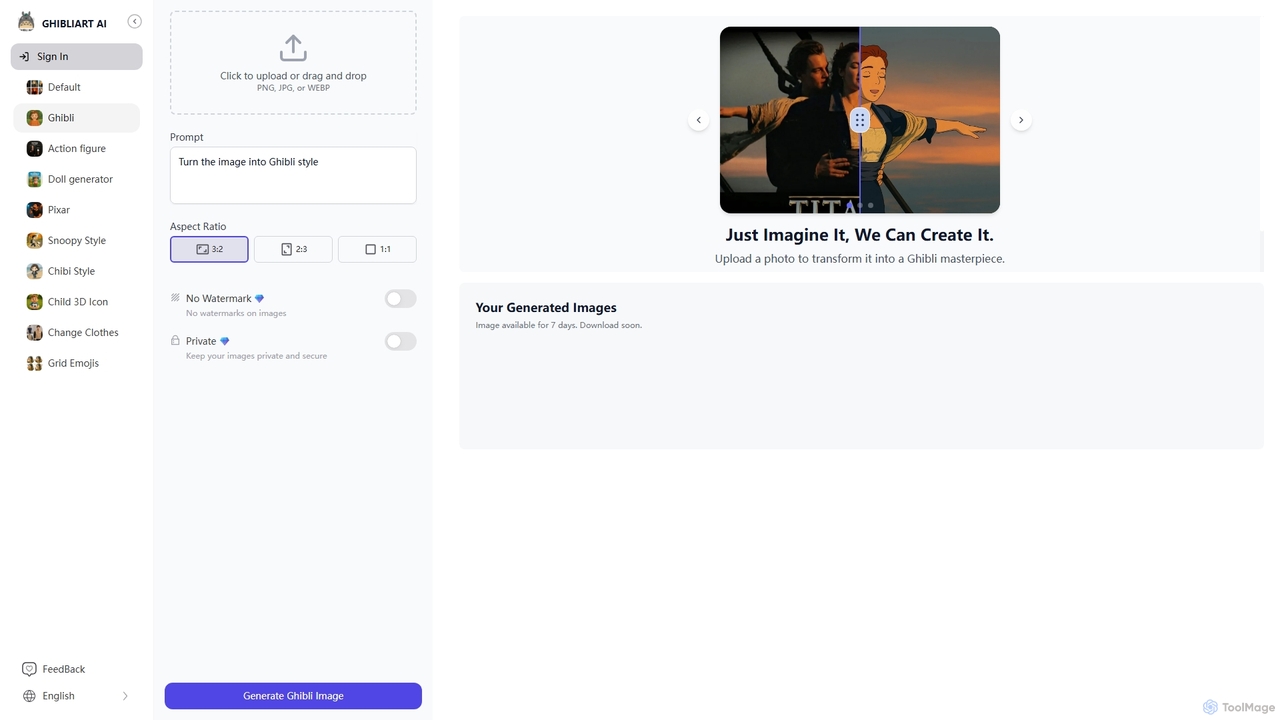Click Generate Ghibli Image button
The image size is (1280, 720).
point(293,696)
